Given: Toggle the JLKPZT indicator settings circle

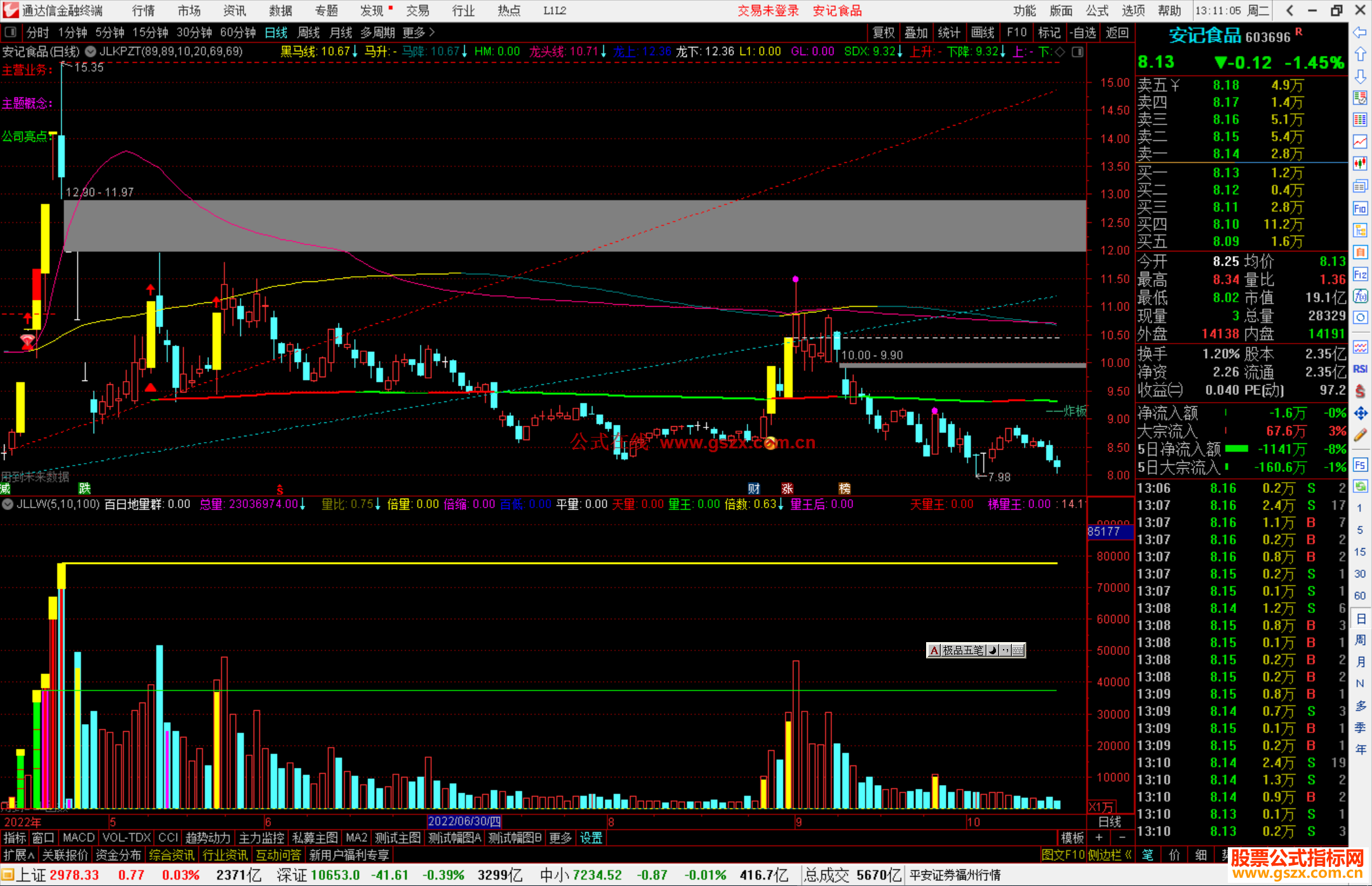Looking at the screenshot, I should pyautogui.click(x=91, y=51).
